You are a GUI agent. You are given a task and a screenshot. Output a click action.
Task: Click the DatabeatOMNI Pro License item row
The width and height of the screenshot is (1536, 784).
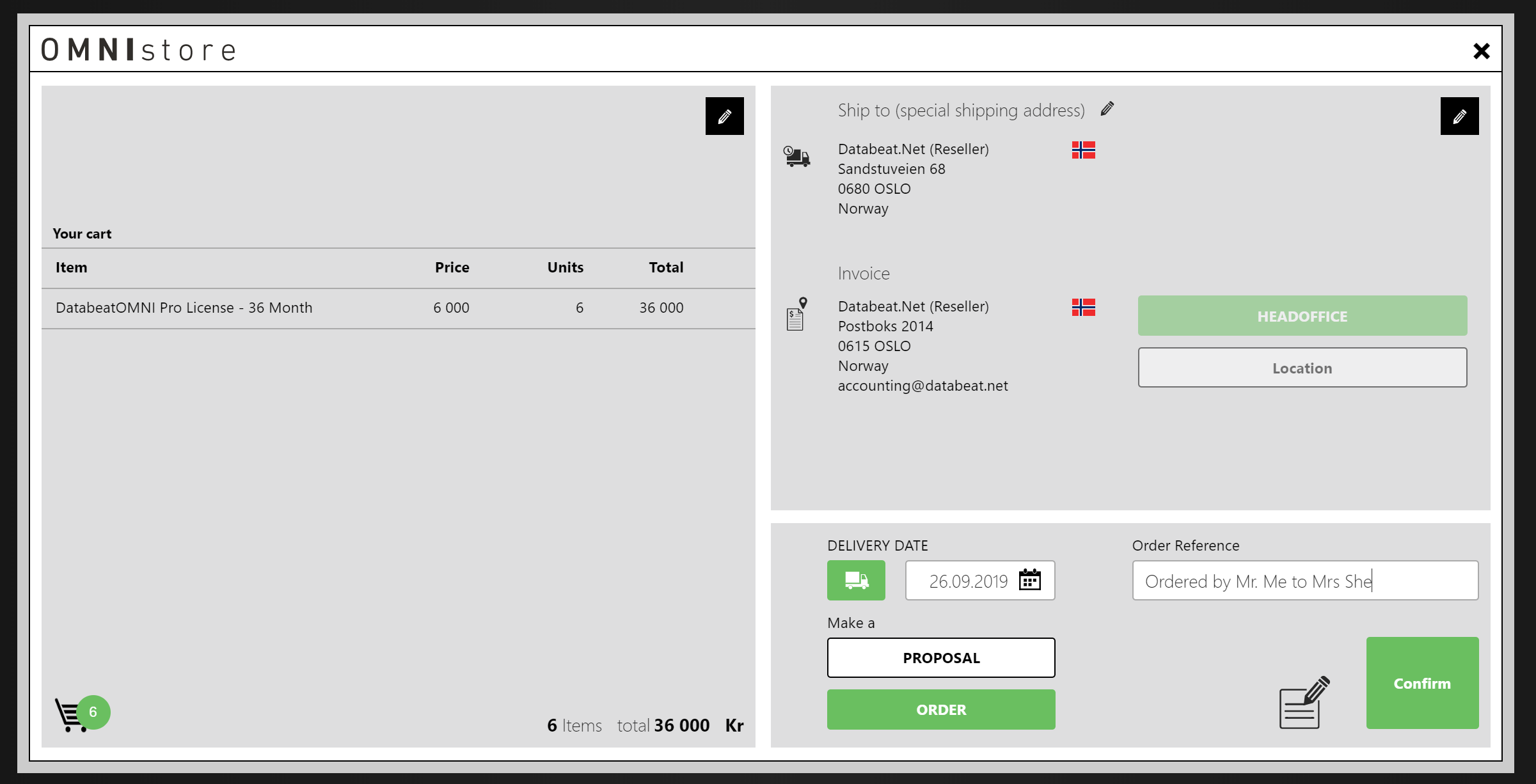click(x=398, y=308)
